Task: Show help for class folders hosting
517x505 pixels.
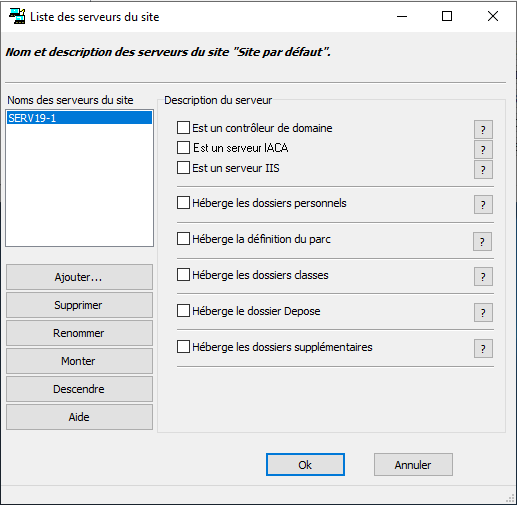Action: (x=483, y=276)
